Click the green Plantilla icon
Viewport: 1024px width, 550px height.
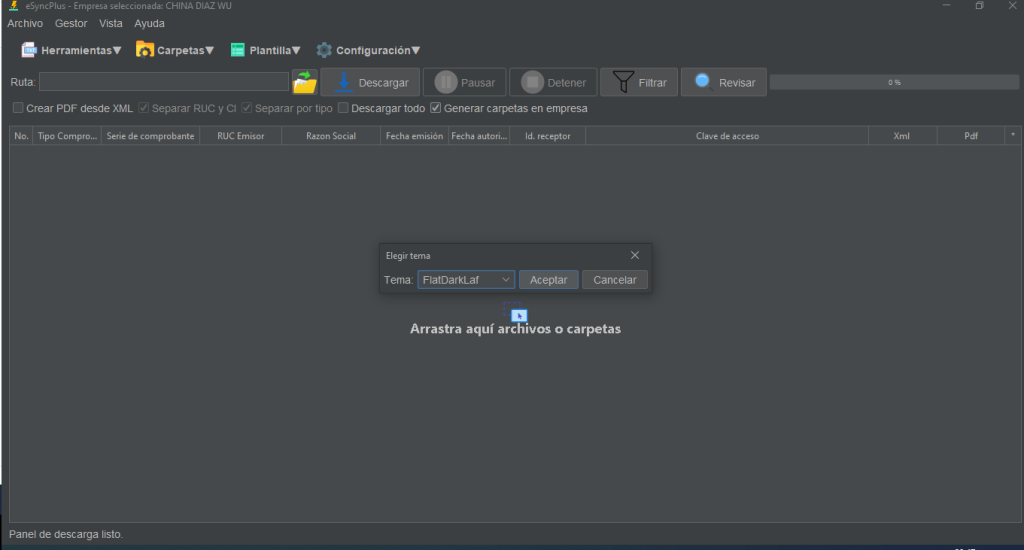tap(238, 50)
